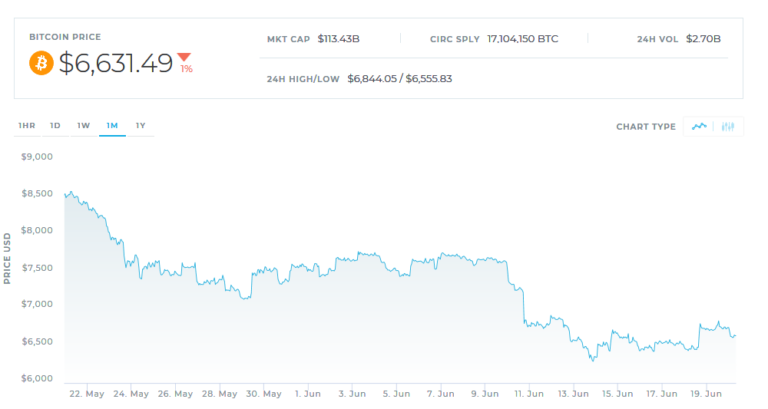Click the 19. Jun date label
This screenshot has height=409, width=768.
pos(706,394)
